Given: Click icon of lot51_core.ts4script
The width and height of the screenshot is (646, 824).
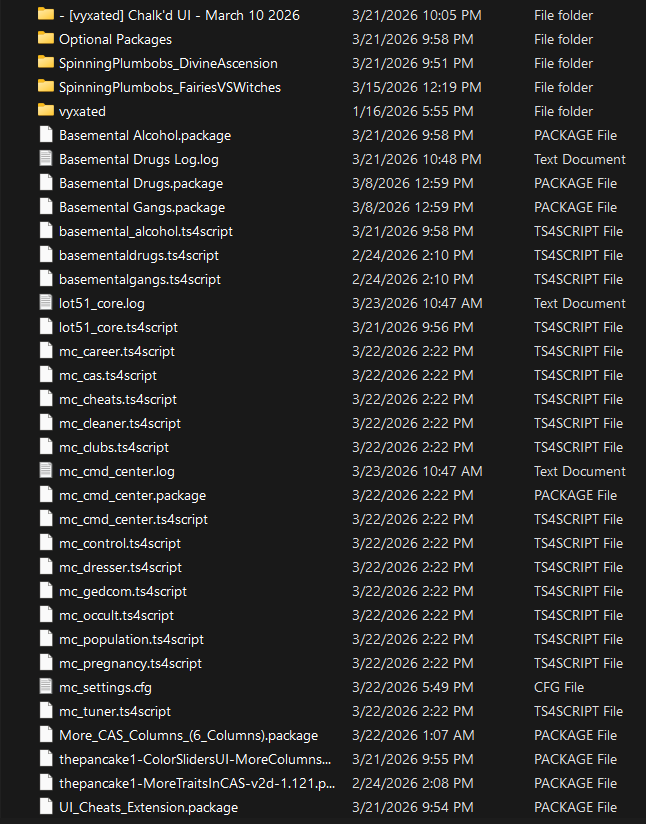Looking at the screenshot, I should point(46,326).
